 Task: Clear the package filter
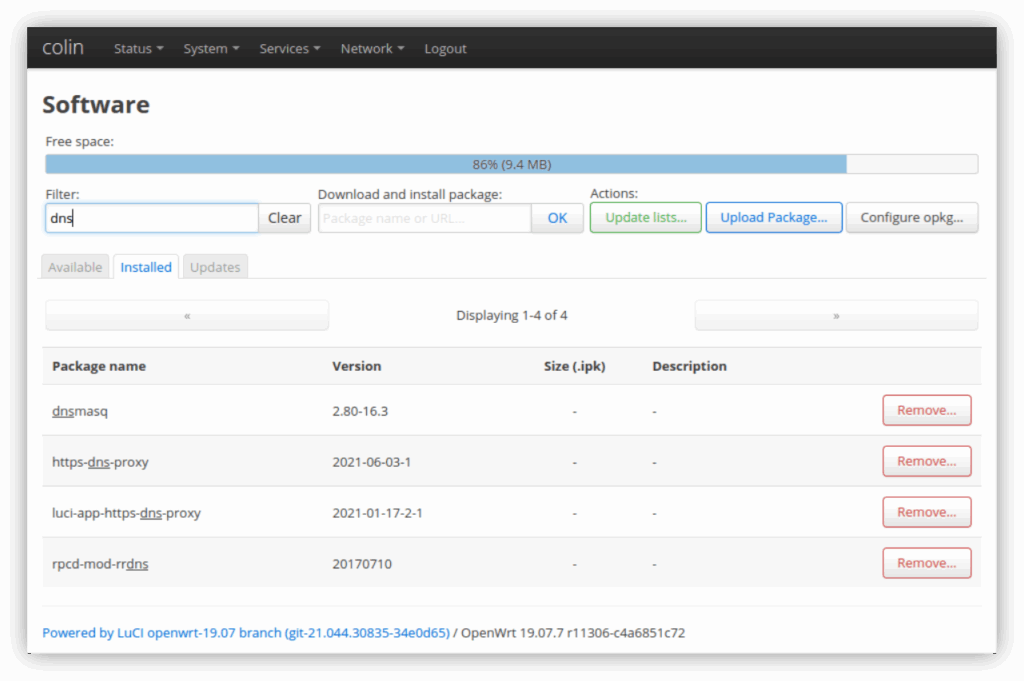coord(285,218)
